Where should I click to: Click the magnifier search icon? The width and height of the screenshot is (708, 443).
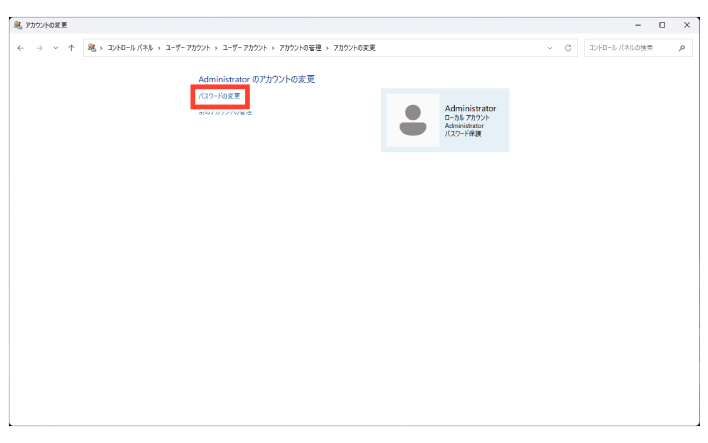tap(682, 48)
